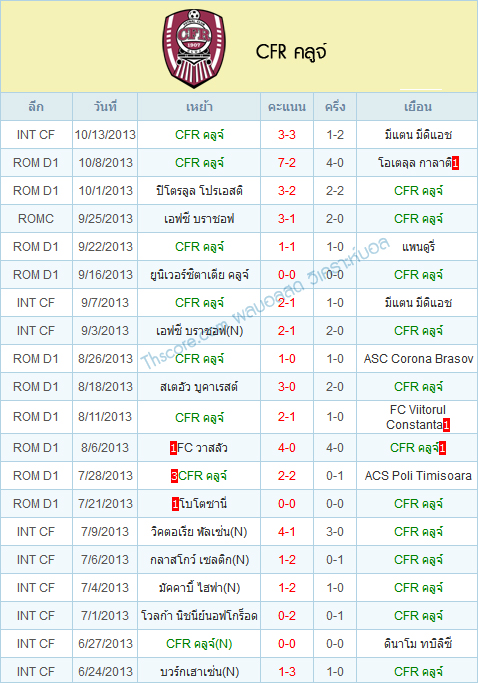Click the red card badge beside FC Viitorul Constanta
This screenshot has width=478, height=683.
(x=446, y=425)
